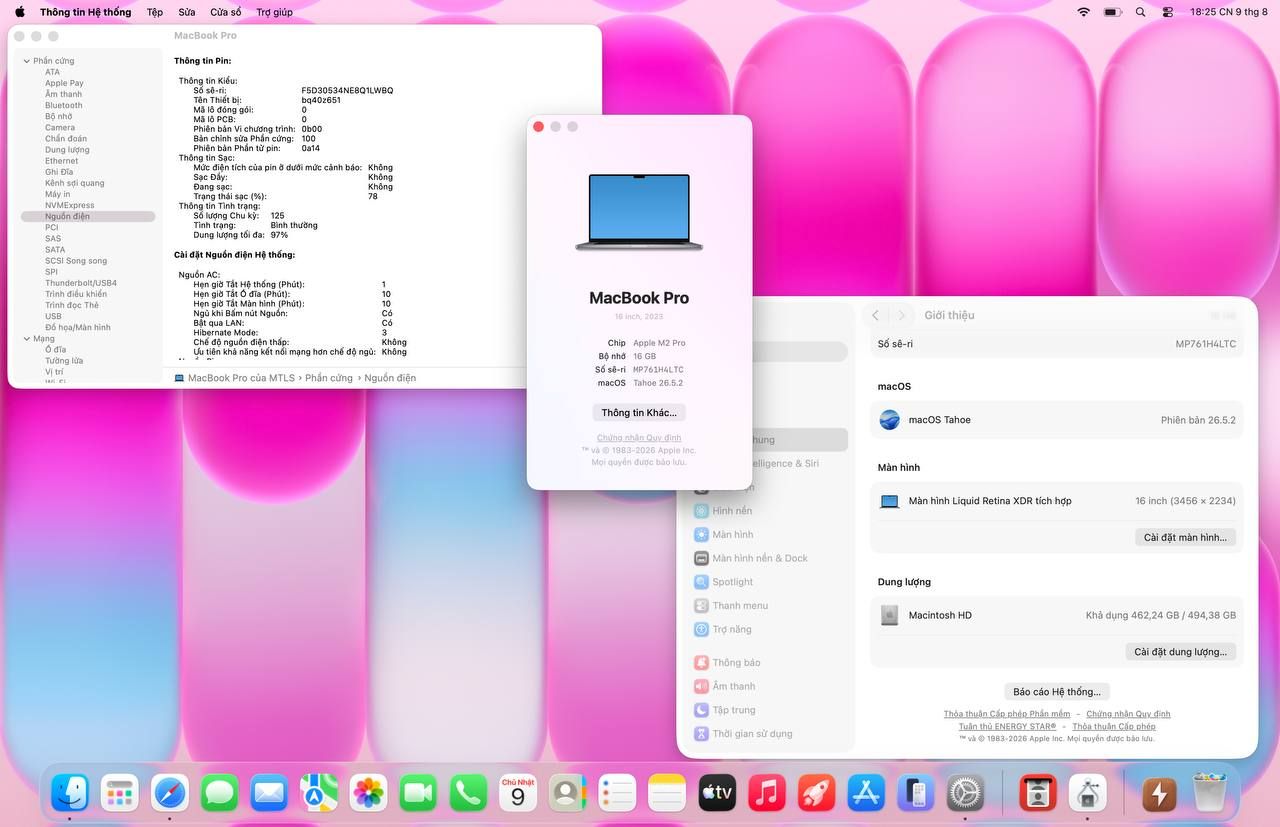Go back using the chevron beside Giới thiệu
Screen dimensions: 1280x827
876,315
